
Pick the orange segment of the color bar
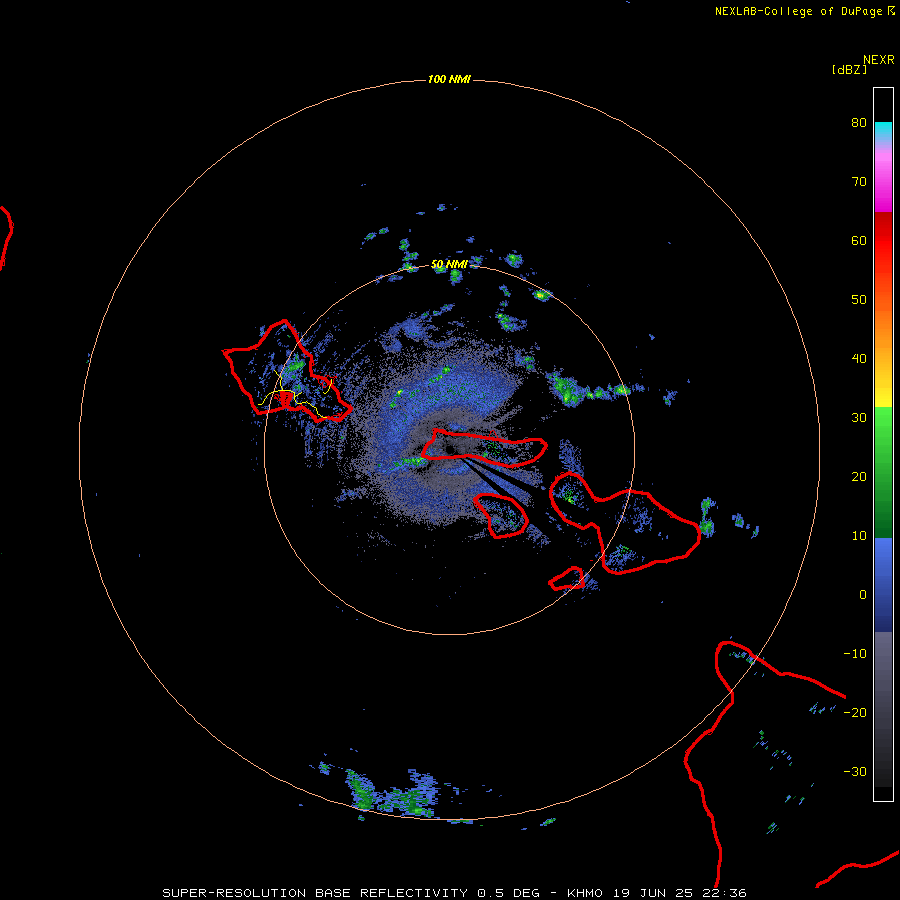(x=883, y=330)
